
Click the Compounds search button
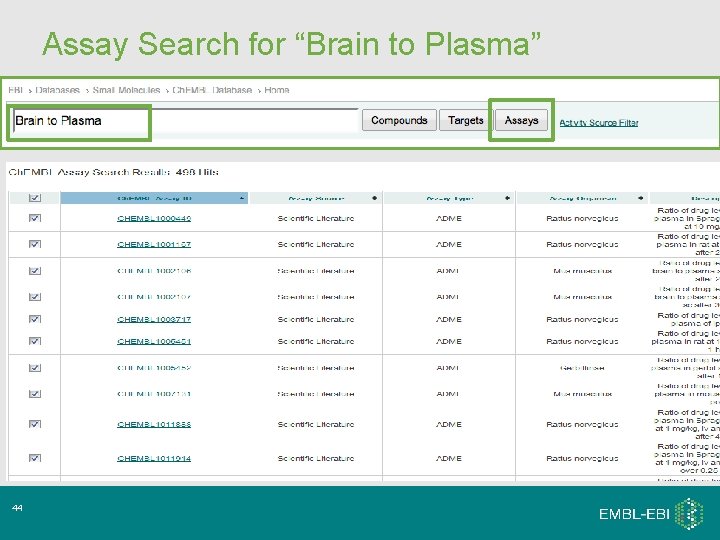[x=399, y=120]
